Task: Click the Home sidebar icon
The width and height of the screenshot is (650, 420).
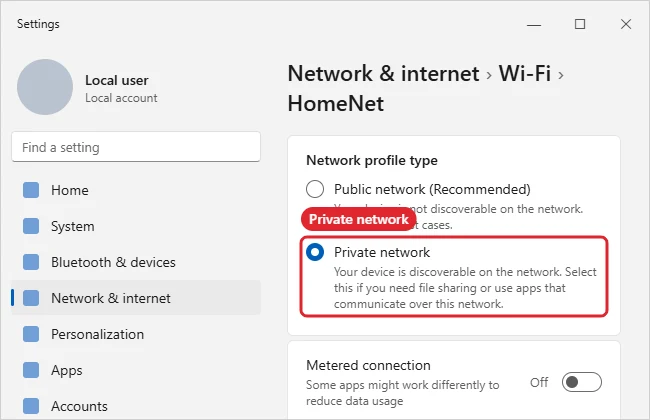Action: click(31, 190)
